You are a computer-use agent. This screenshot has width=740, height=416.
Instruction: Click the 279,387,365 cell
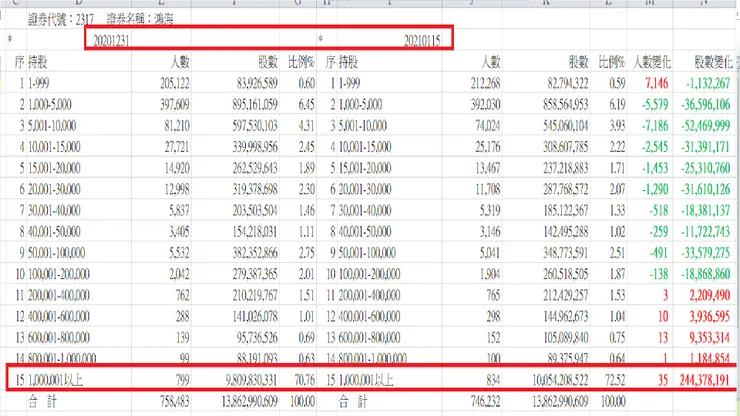point(255,274)
